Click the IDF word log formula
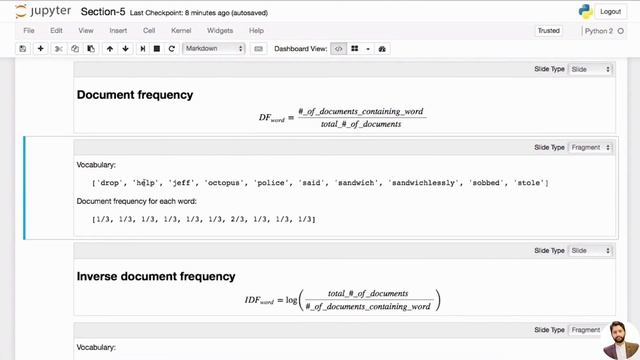 tap(342, 300)
